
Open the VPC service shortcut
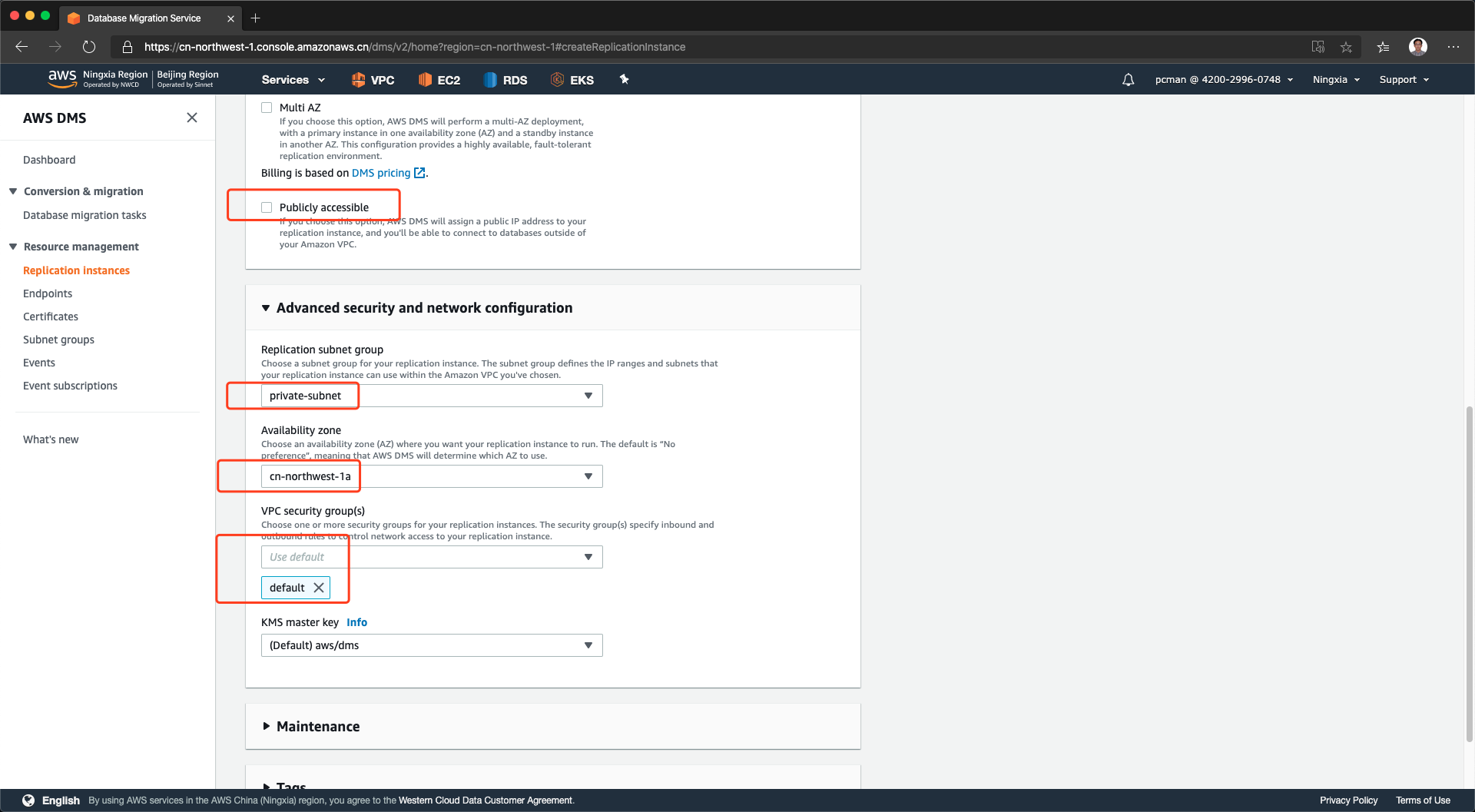pos(373,80)
